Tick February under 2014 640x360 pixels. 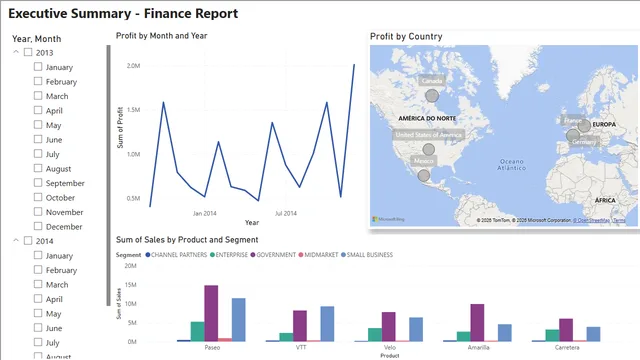38,270
